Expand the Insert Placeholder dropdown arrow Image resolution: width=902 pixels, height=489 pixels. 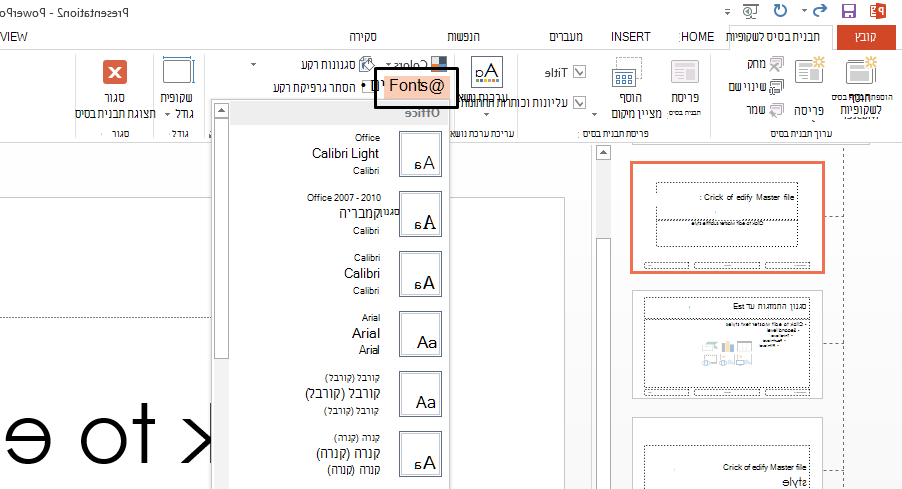coord(594,114)
